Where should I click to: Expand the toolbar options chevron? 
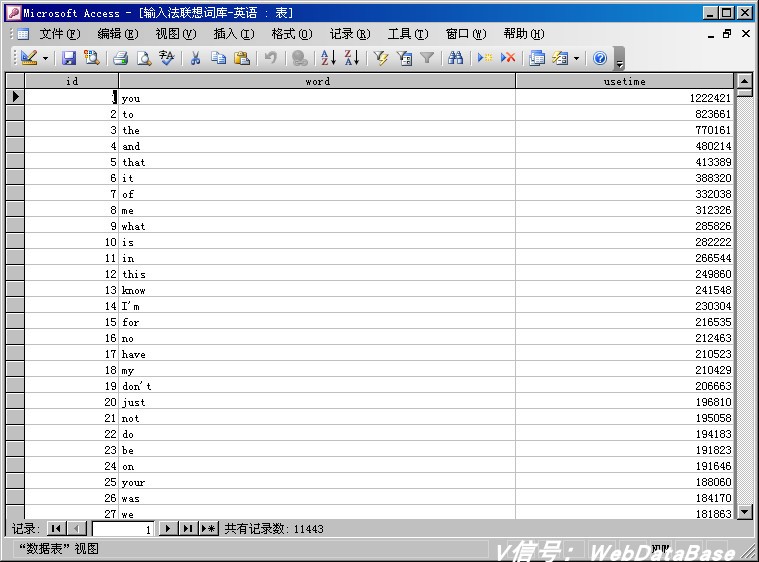coord(619,59)
